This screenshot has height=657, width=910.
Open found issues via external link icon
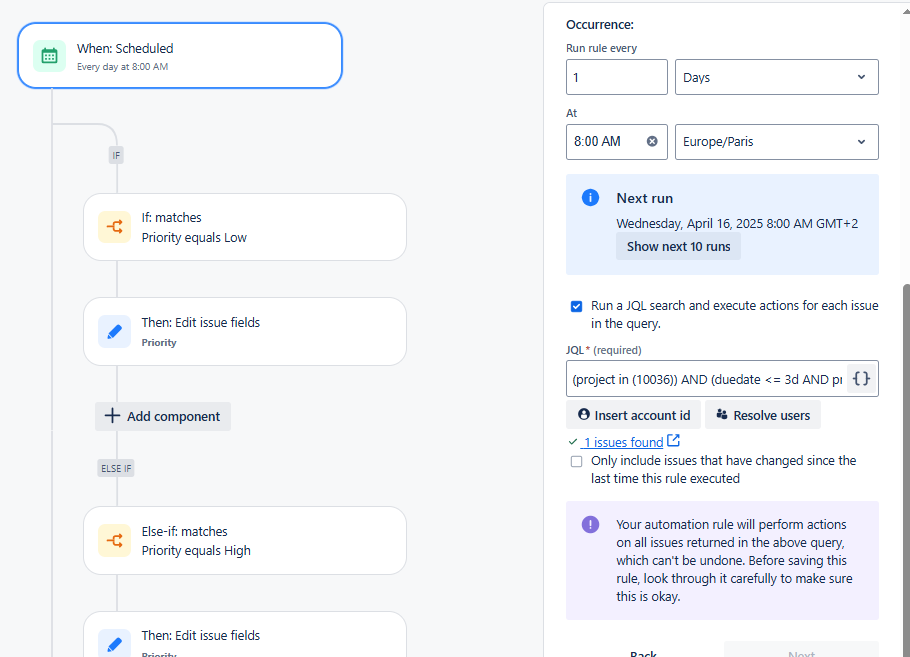(673, 441)
